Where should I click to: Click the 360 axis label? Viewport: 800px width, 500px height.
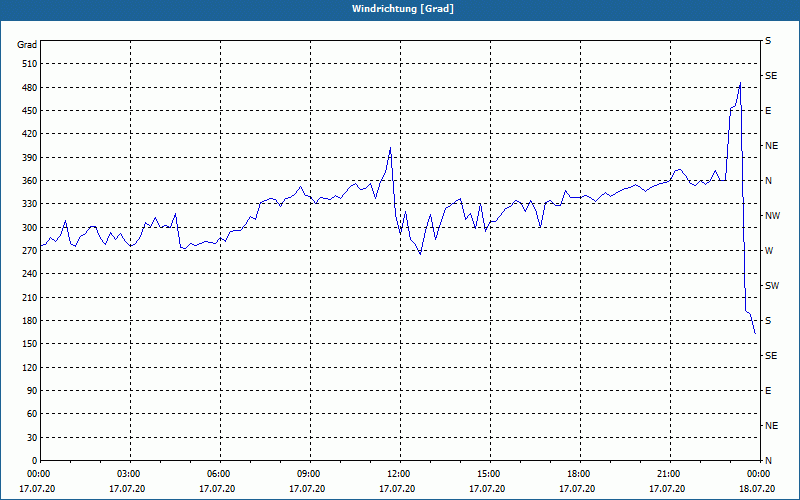(30, 181)
